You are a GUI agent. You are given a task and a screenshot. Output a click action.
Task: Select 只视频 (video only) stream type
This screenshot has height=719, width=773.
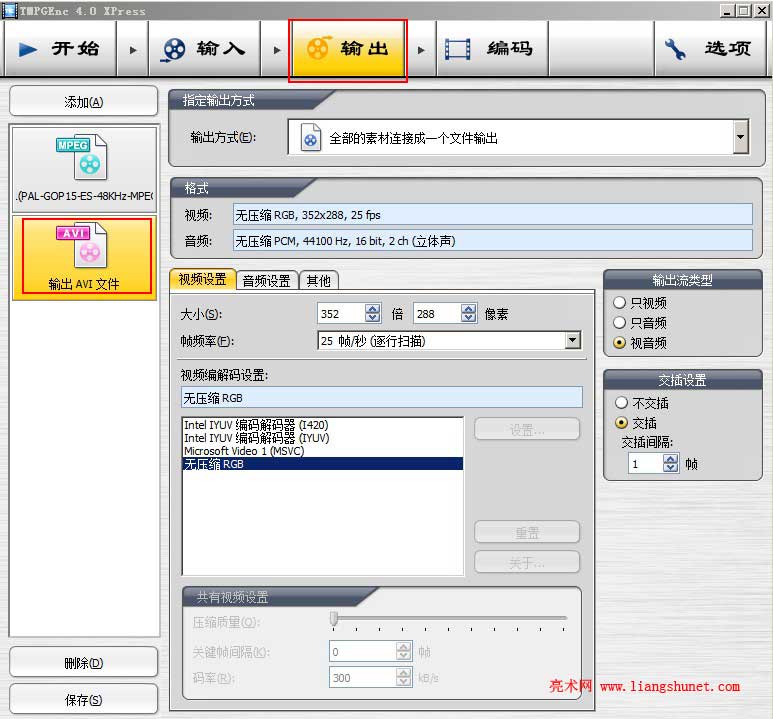click(620, 302)
